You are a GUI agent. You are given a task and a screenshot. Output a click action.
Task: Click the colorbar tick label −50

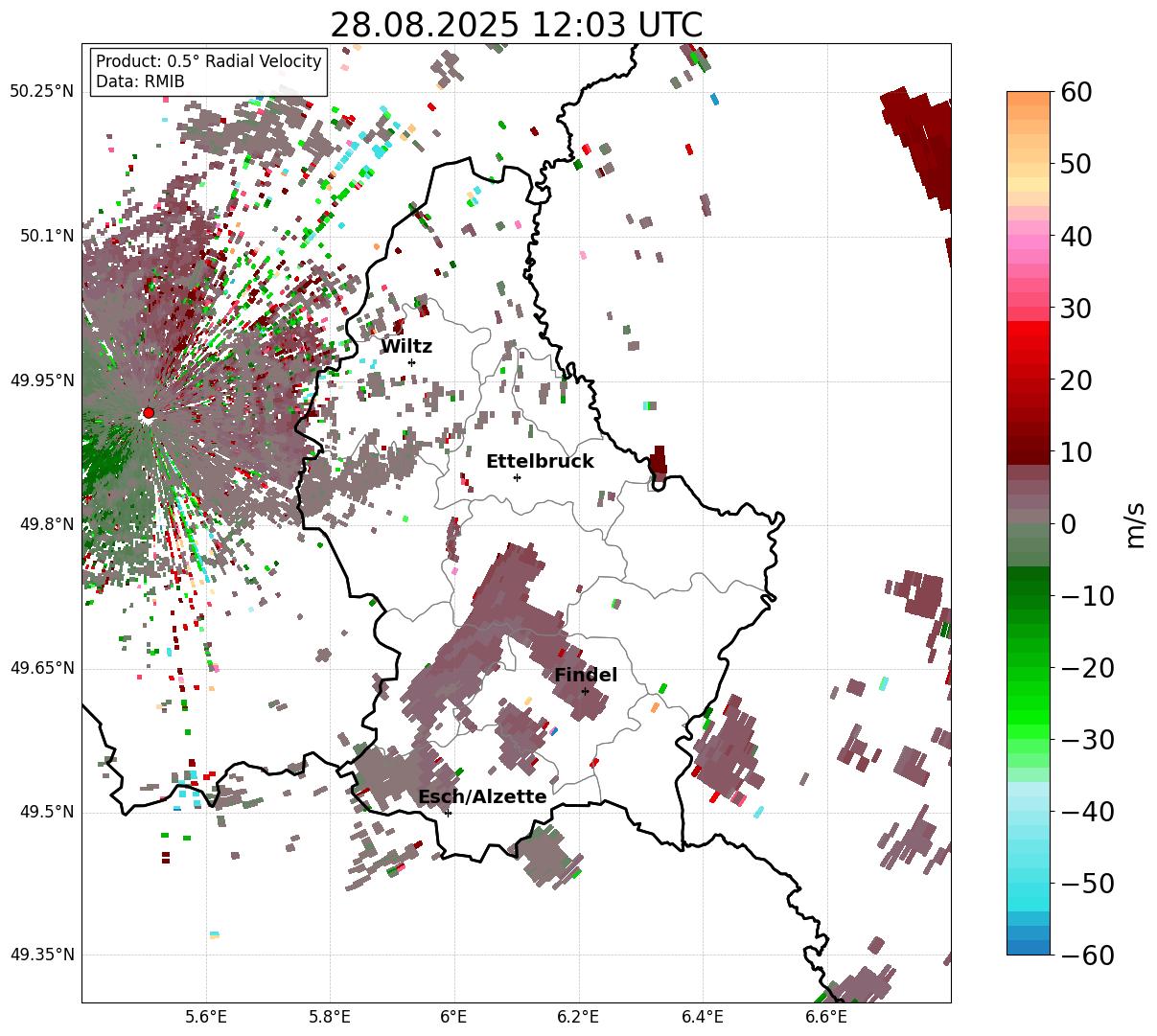coord(1087,884)
